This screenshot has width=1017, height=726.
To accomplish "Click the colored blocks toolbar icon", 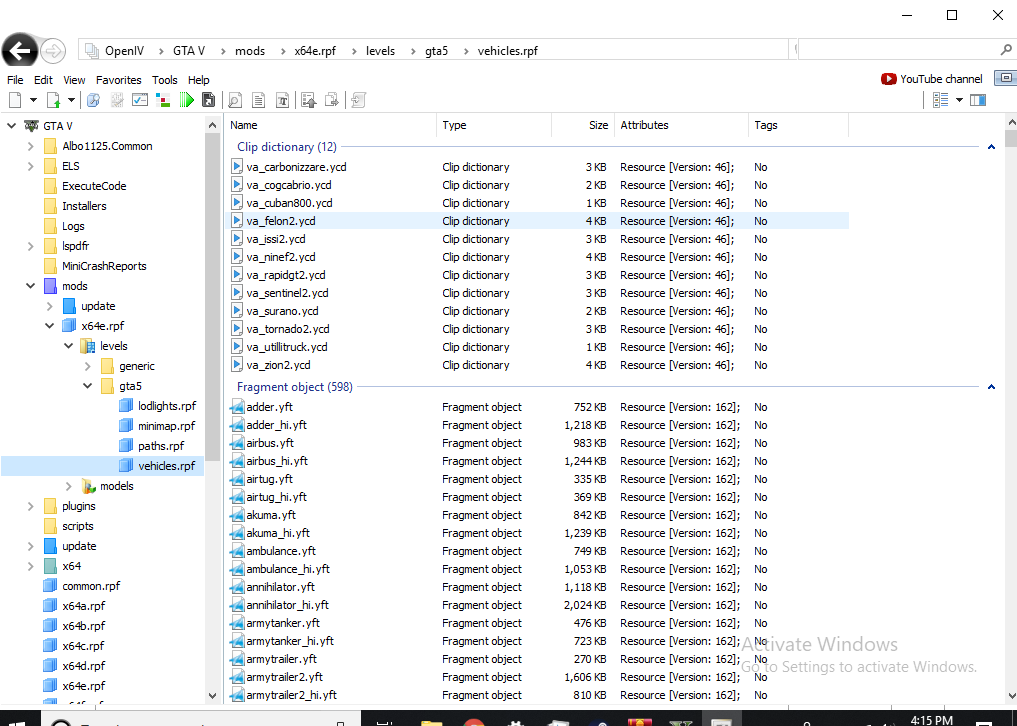I will pyautogui.click(x=163, y=100).
